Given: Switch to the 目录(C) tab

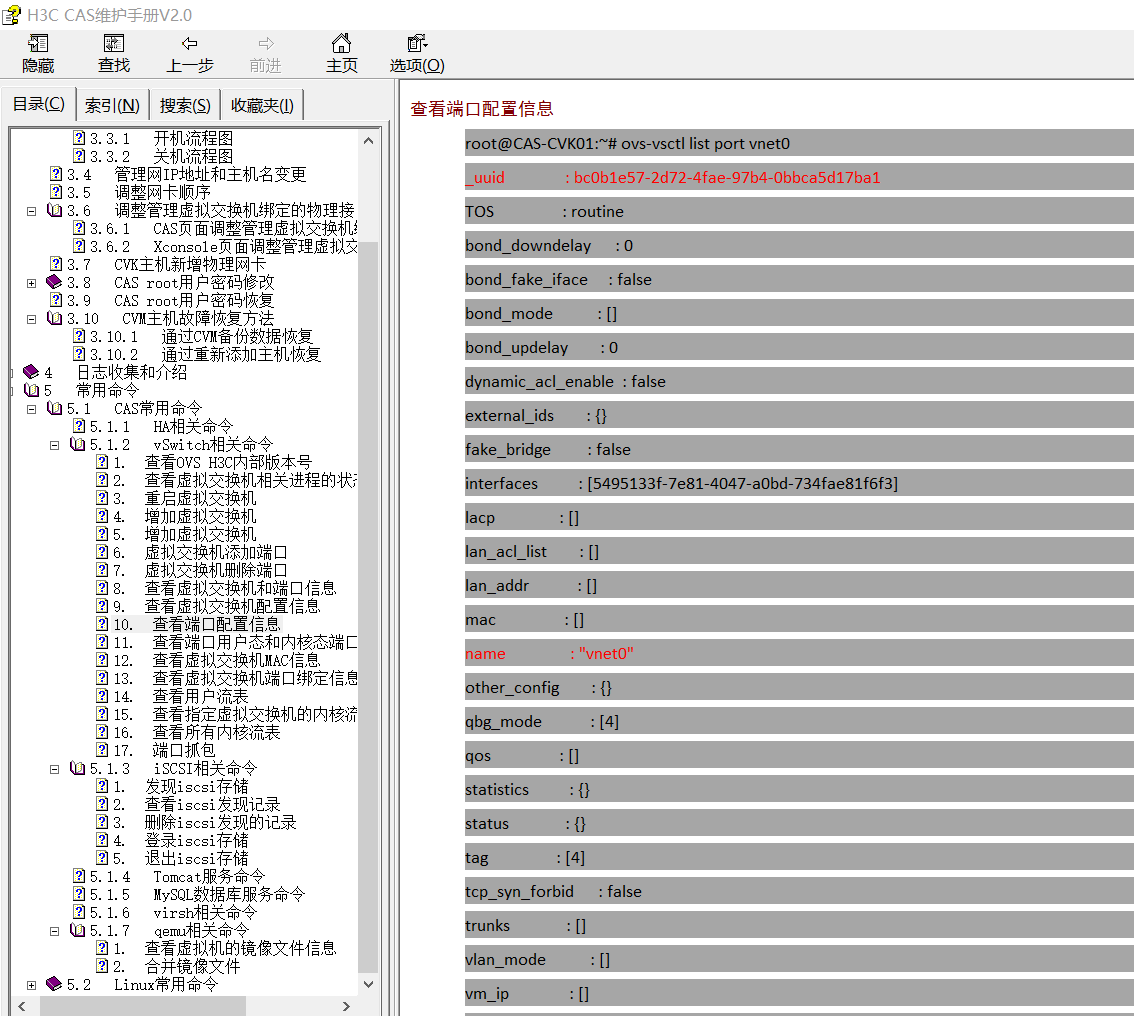Looking at the screenshot, I should tap(38, 104).
